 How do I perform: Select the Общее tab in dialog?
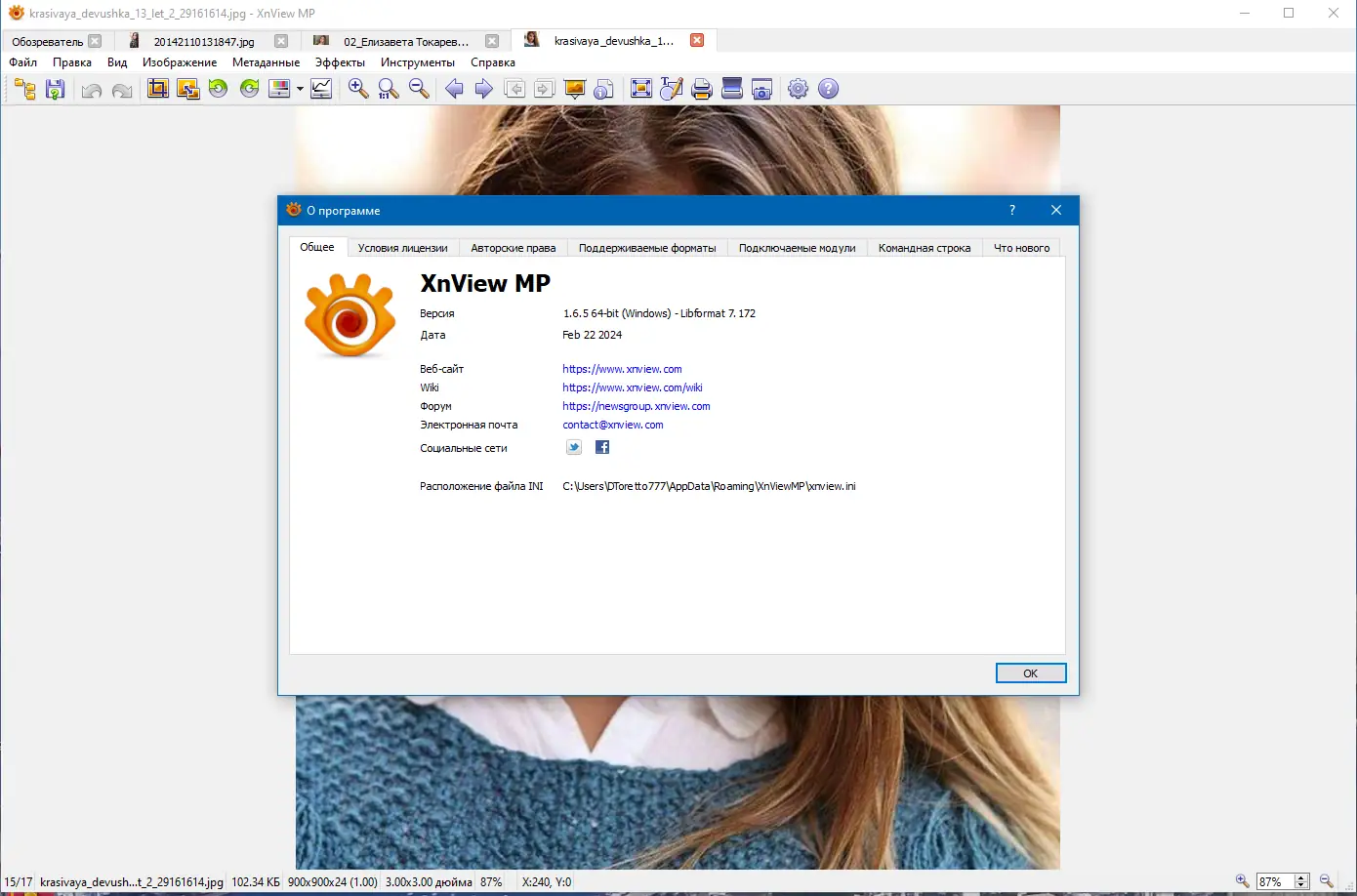(317, 247)
